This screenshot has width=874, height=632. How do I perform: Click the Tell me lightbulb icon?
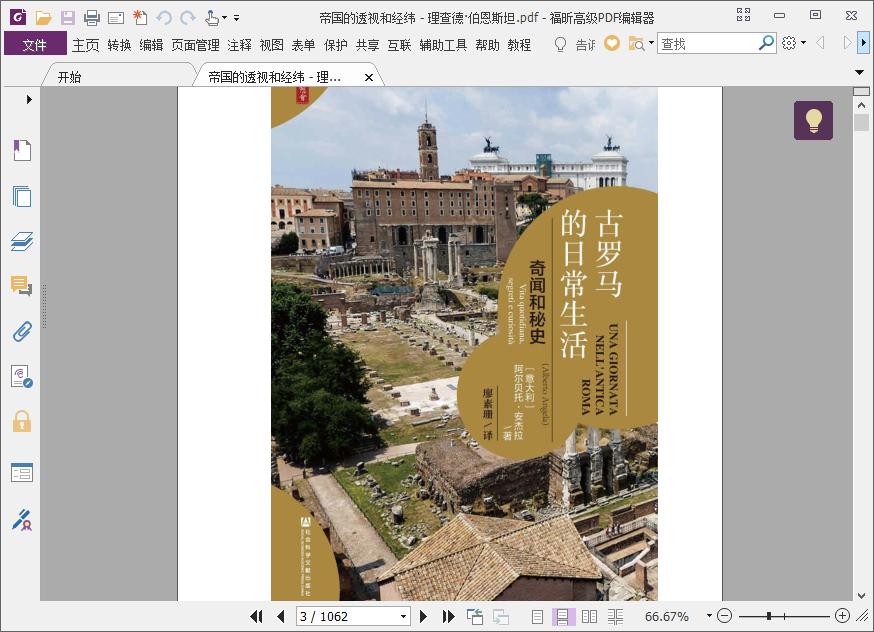tap(560, 44)
